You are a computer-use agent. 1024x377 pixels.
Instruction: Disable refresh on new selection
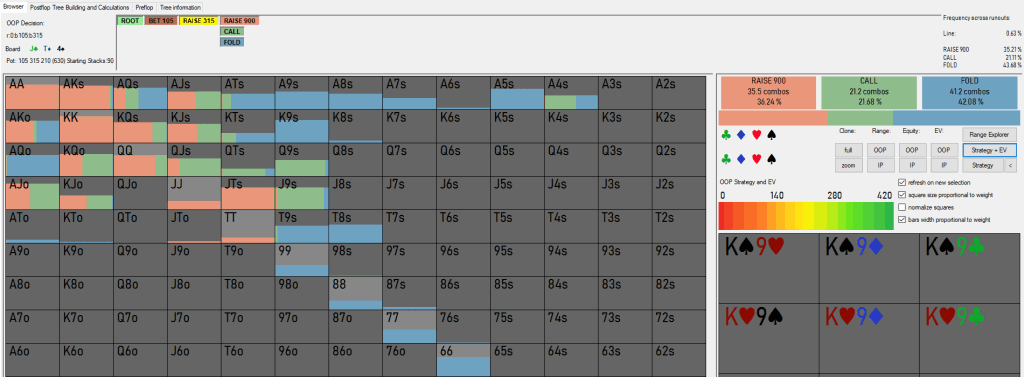point(902,182)
